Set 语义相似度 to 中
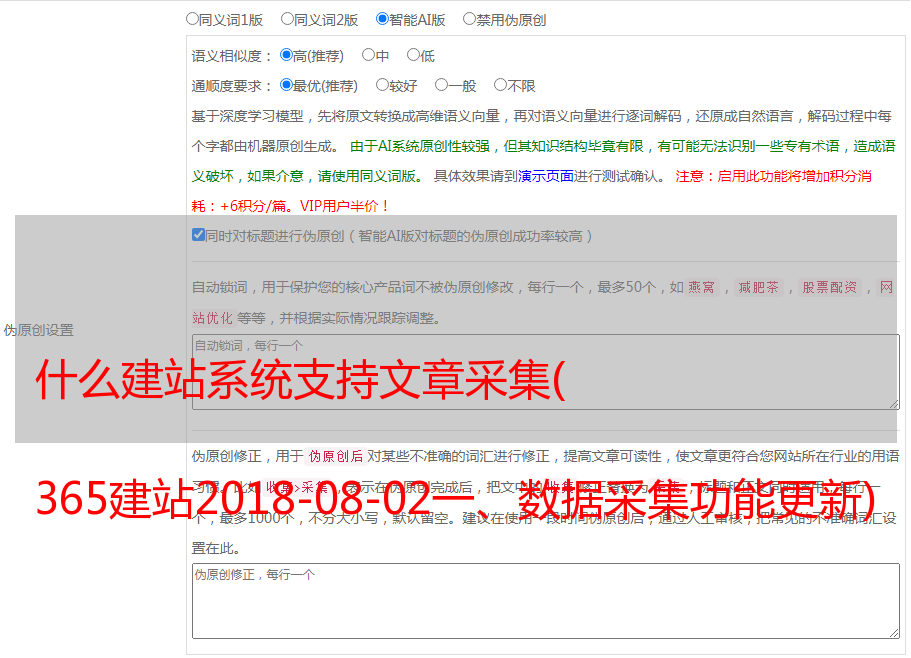 click(x=368, y=55)
